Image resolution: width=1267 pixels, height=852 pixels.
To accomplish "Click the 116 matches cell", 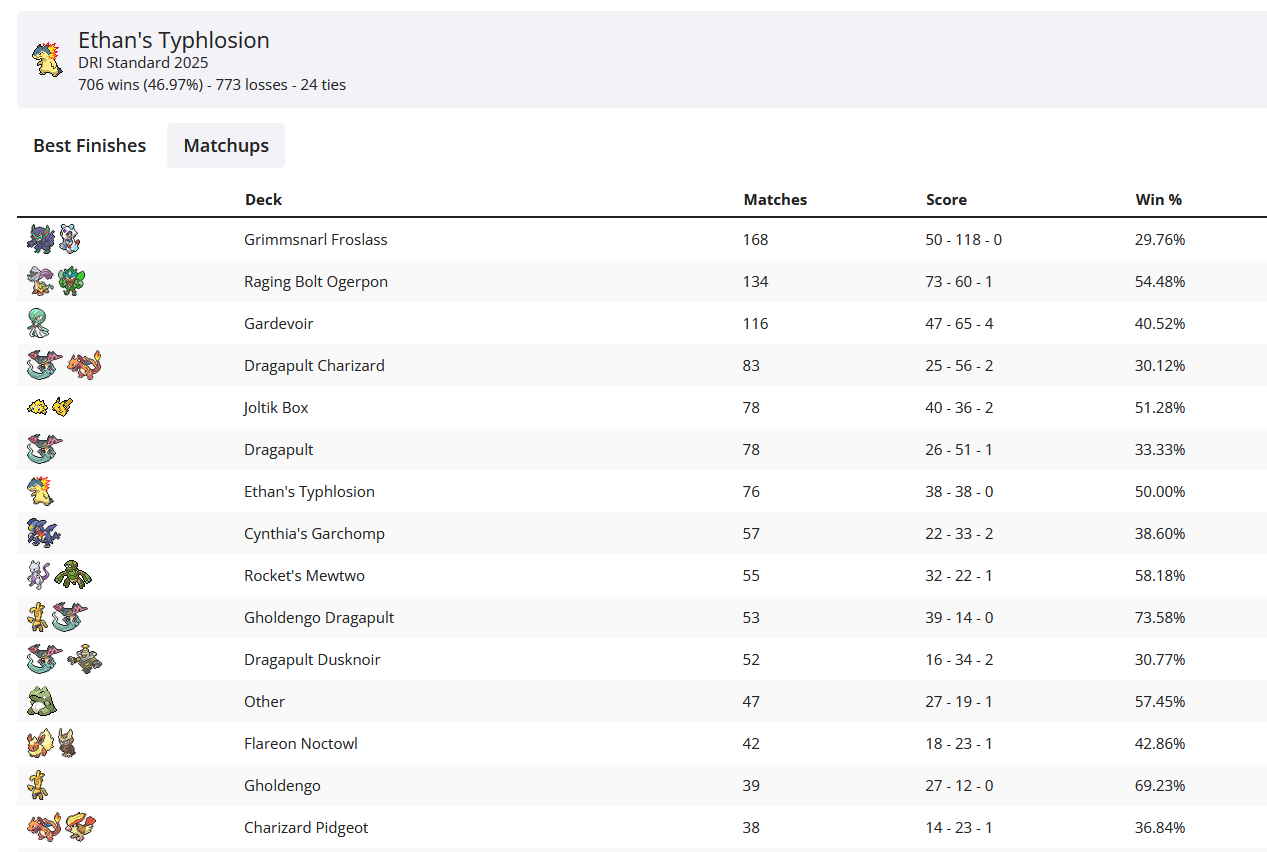I will click(x=756, y=324).
